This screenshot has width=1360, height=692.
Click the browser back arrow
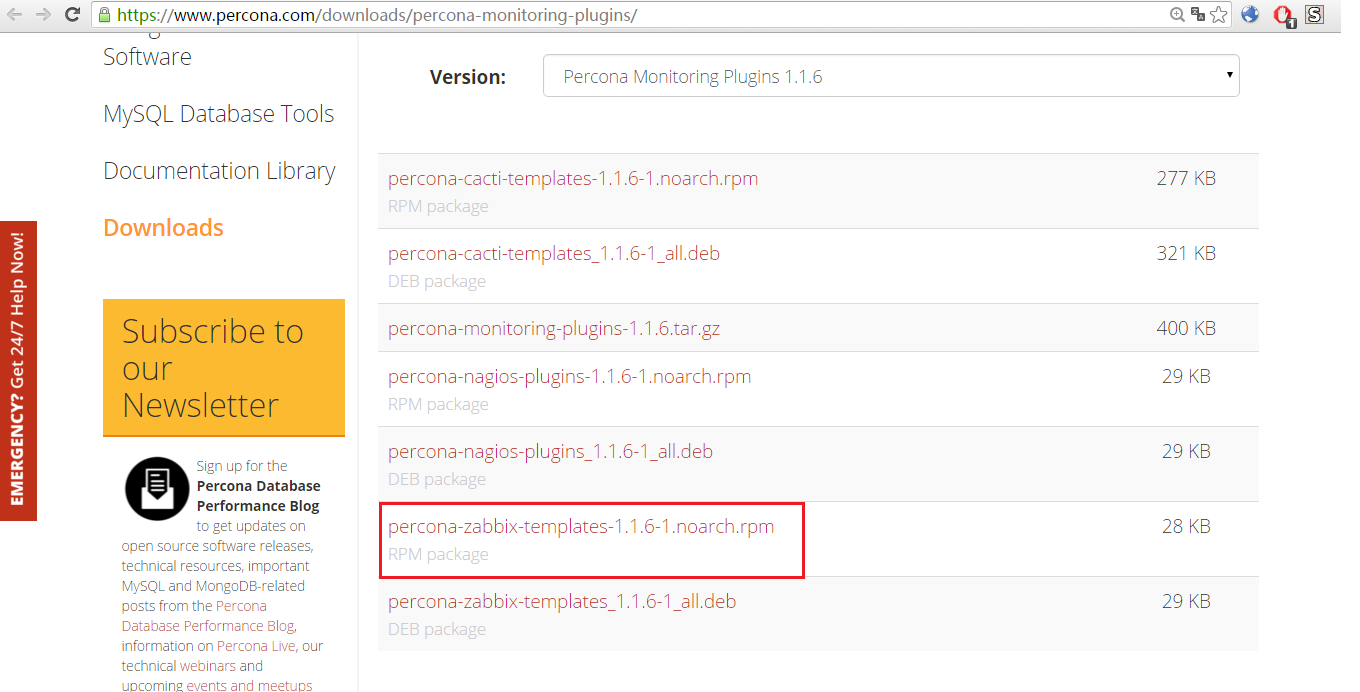pos(15,15)
